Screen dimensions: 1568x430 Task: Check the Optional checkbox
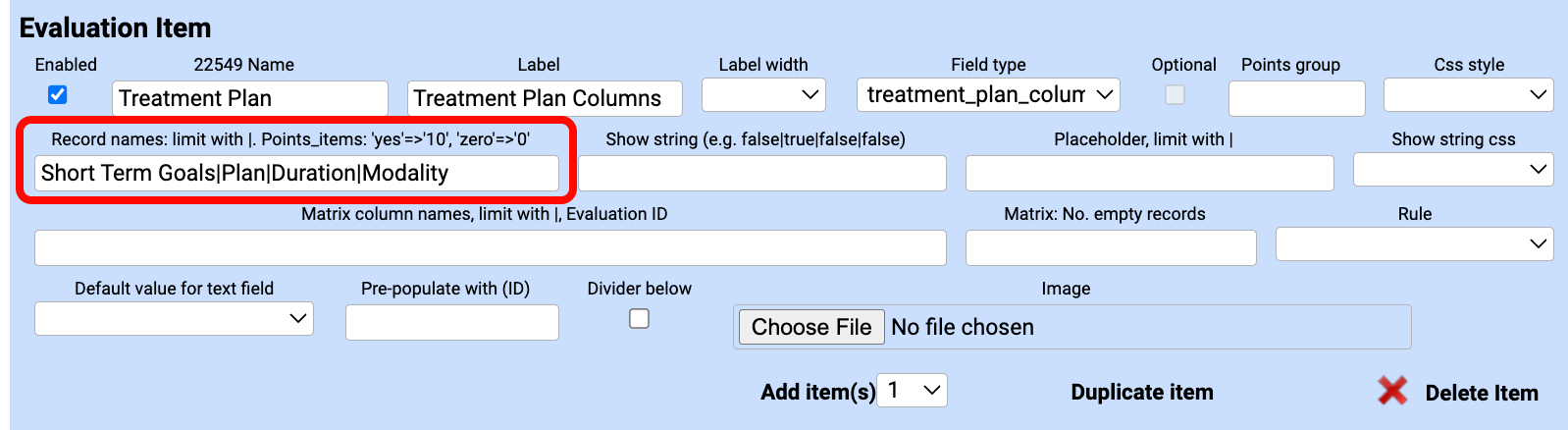[x=1175, y=94]
